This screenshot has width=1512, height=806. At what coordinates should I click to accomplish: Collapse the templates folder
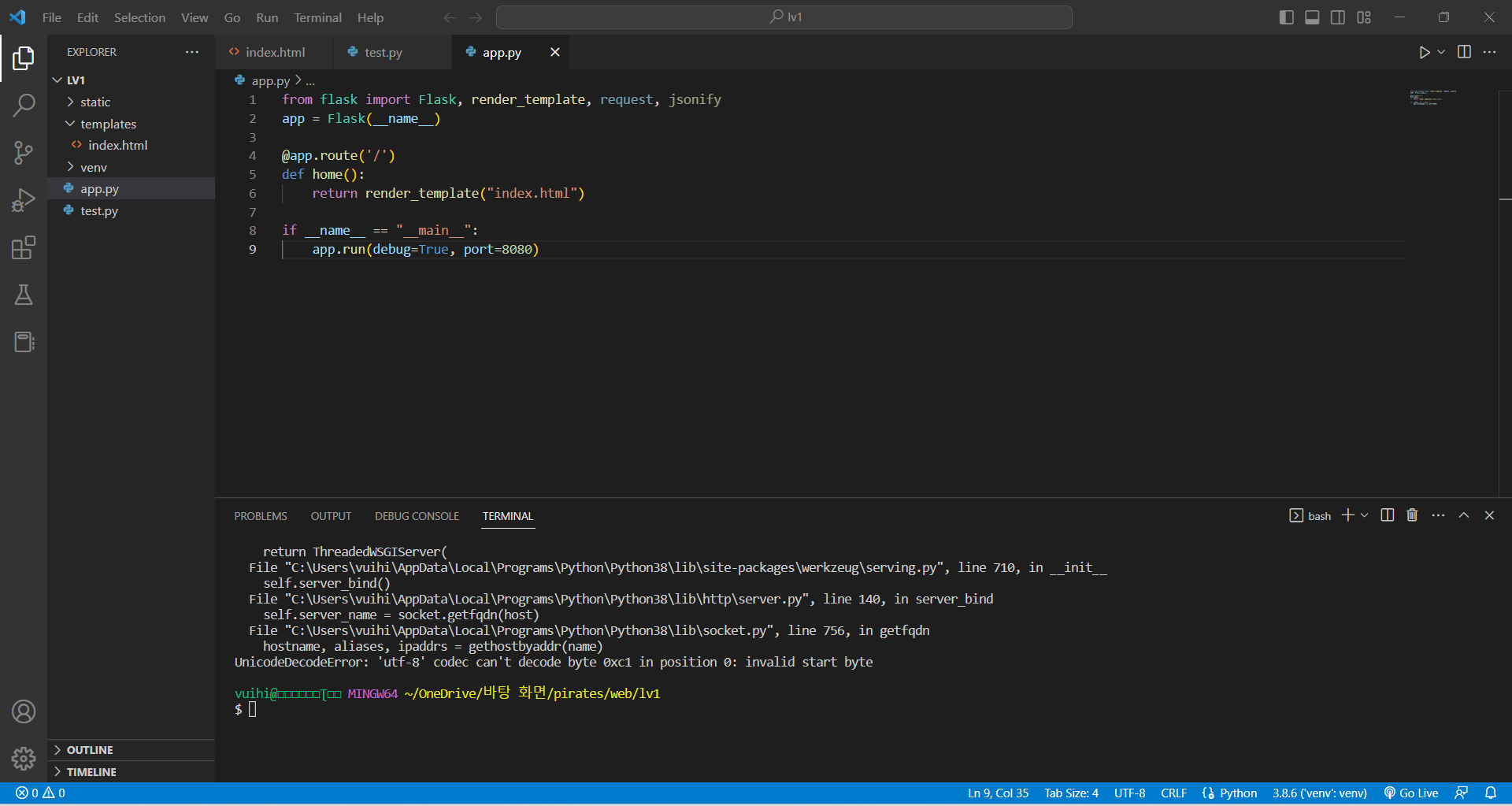[x=70, y=124]
